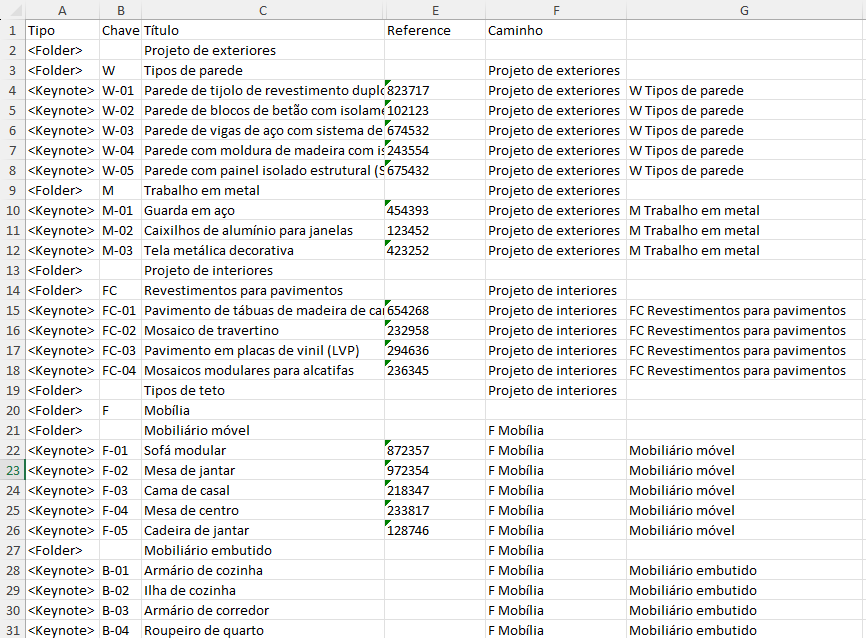Click the Caminho header cell
The image size is (866, 638).
click(x=555, y=30)
